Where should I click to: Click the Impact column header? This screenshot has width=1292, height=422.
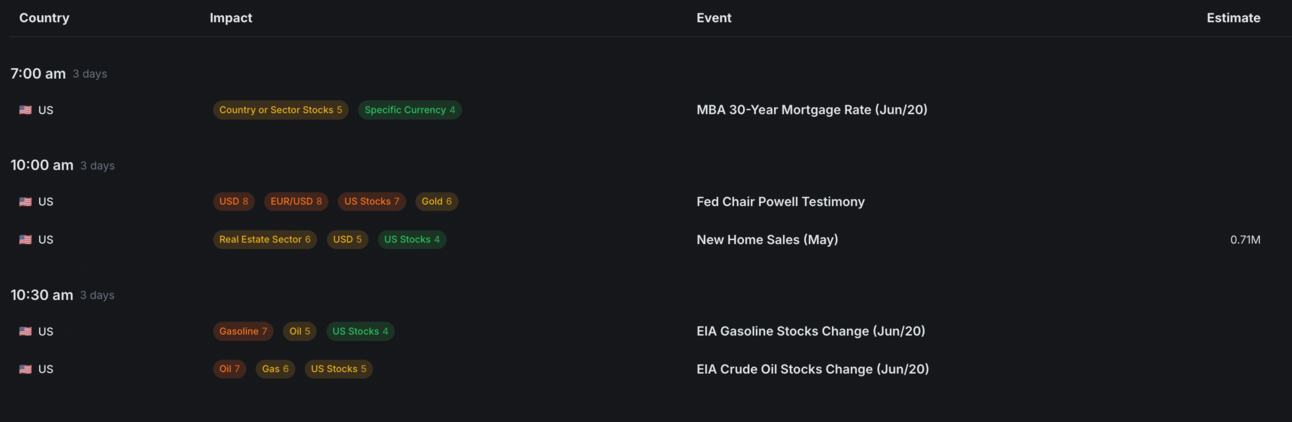pyautogui.click(x=231, y=18)
